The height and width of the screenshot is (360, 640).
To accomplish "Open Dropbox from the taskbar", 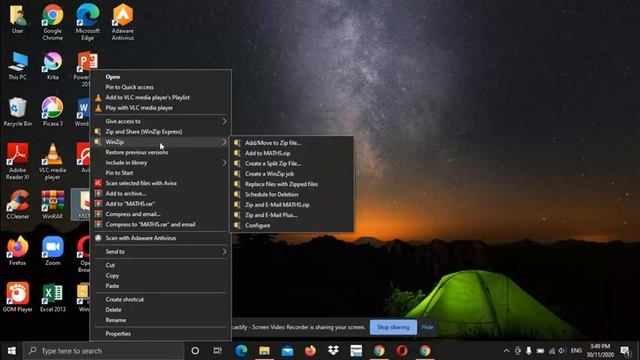I will (x=333, y=351).
